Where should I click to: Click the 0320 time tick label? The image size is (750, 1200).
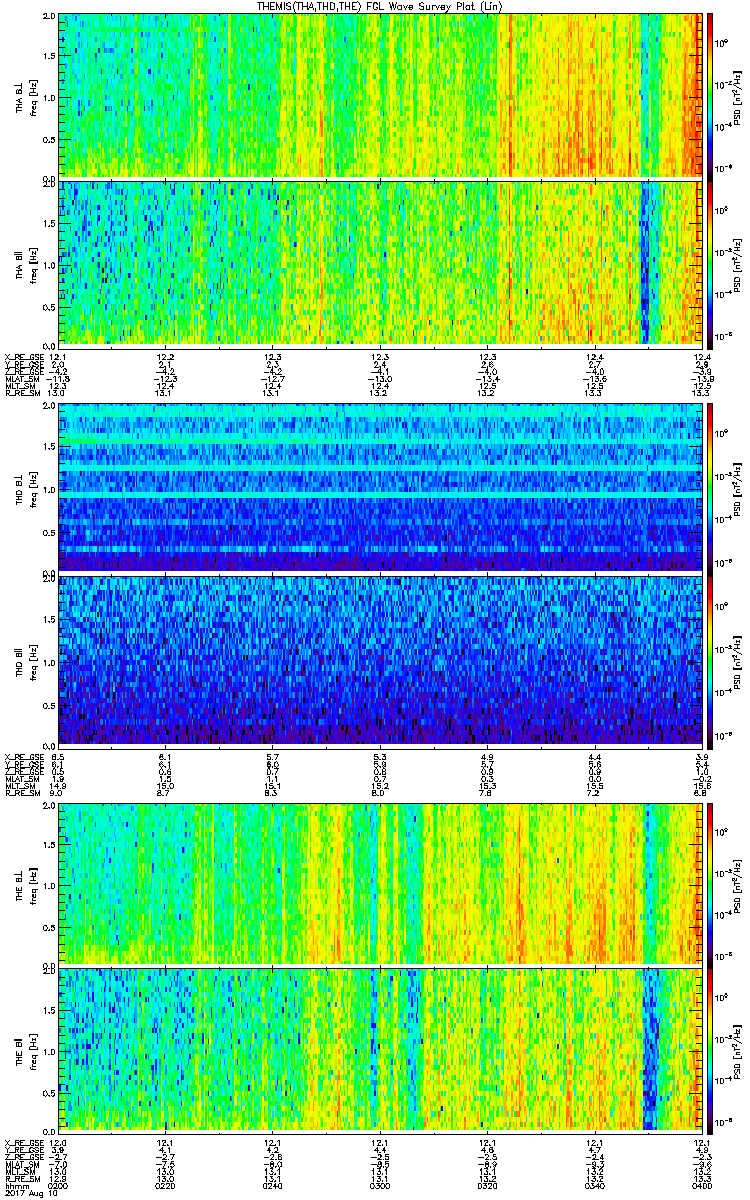click(x=488, y=1185)
